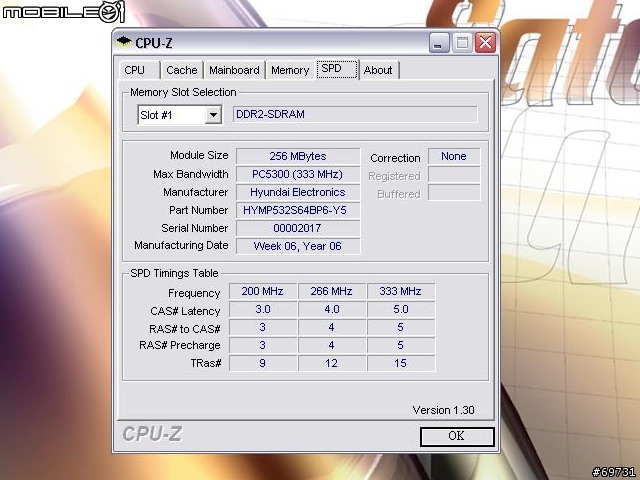Click the RAS# Precharge value 5
This screenshot has height=480, width=640.
[401, 345]
